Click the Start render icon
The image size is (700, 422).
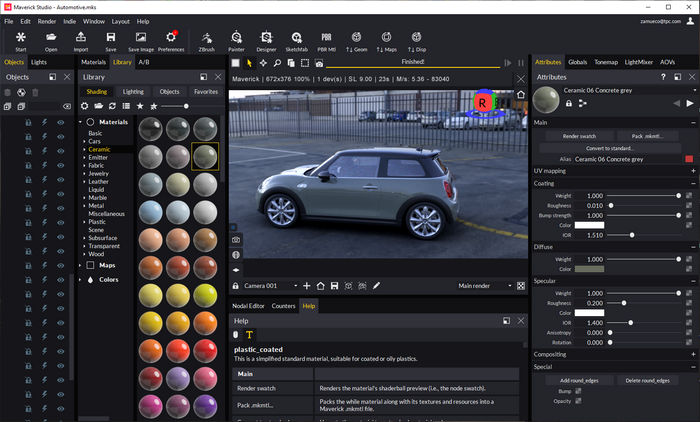(x=21, y=38)
